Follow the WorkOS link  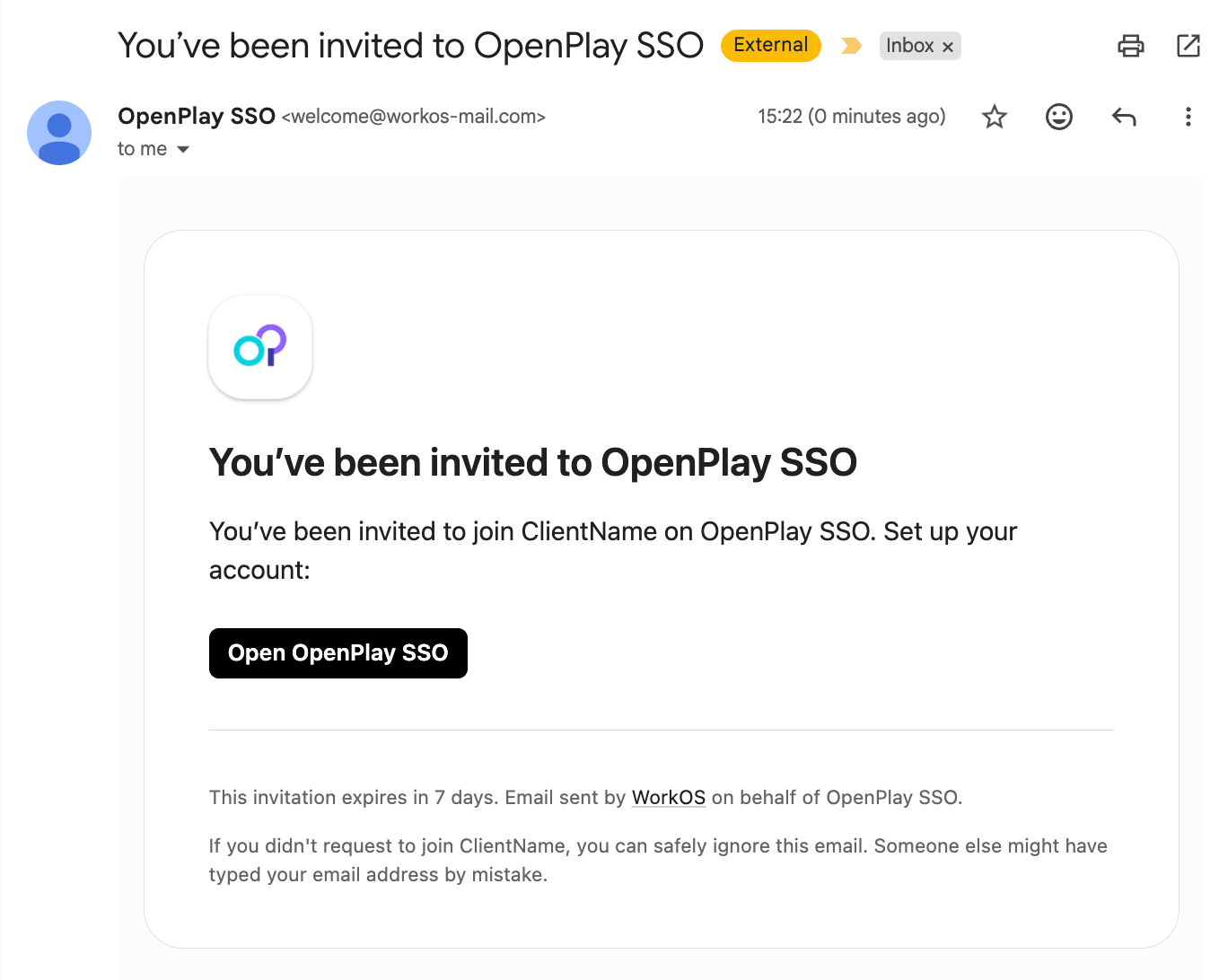click(669, 798)
